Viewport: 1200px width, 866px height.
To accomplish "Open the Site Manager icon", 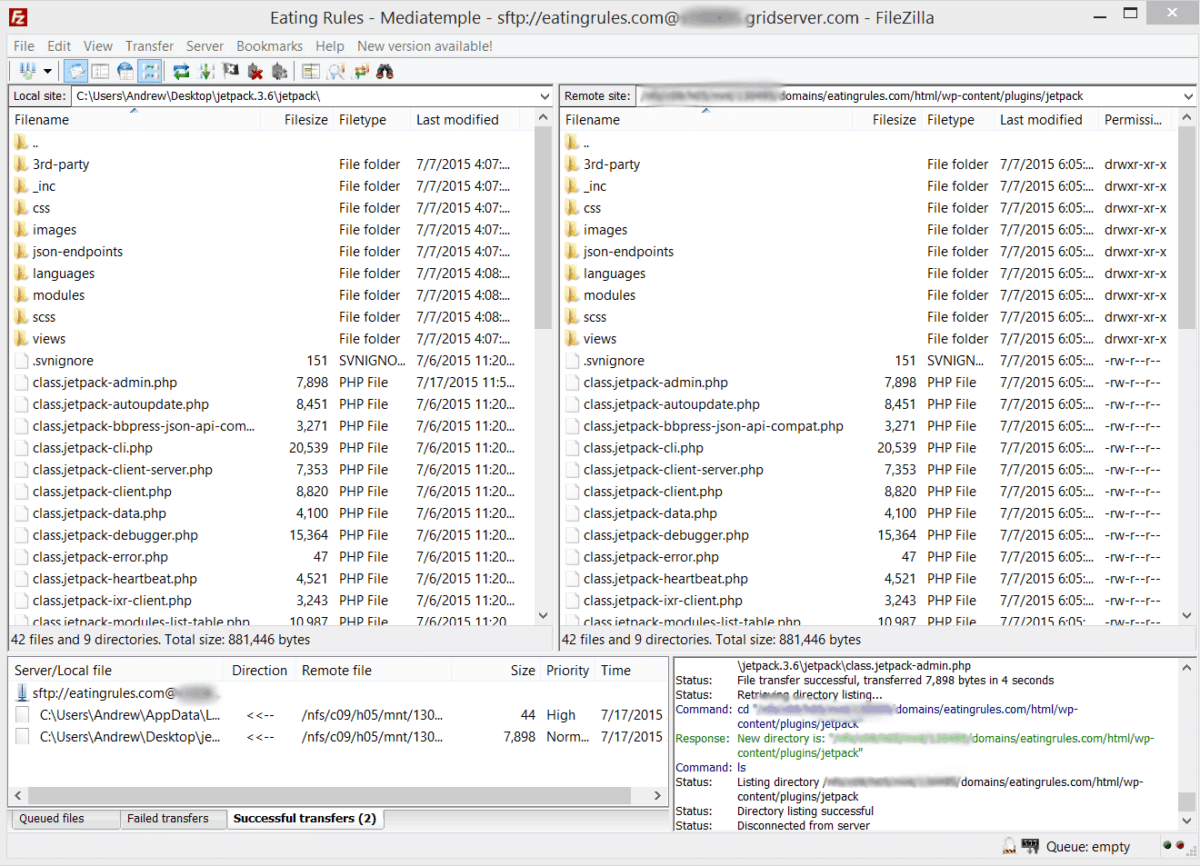I will tap(26, 71).
